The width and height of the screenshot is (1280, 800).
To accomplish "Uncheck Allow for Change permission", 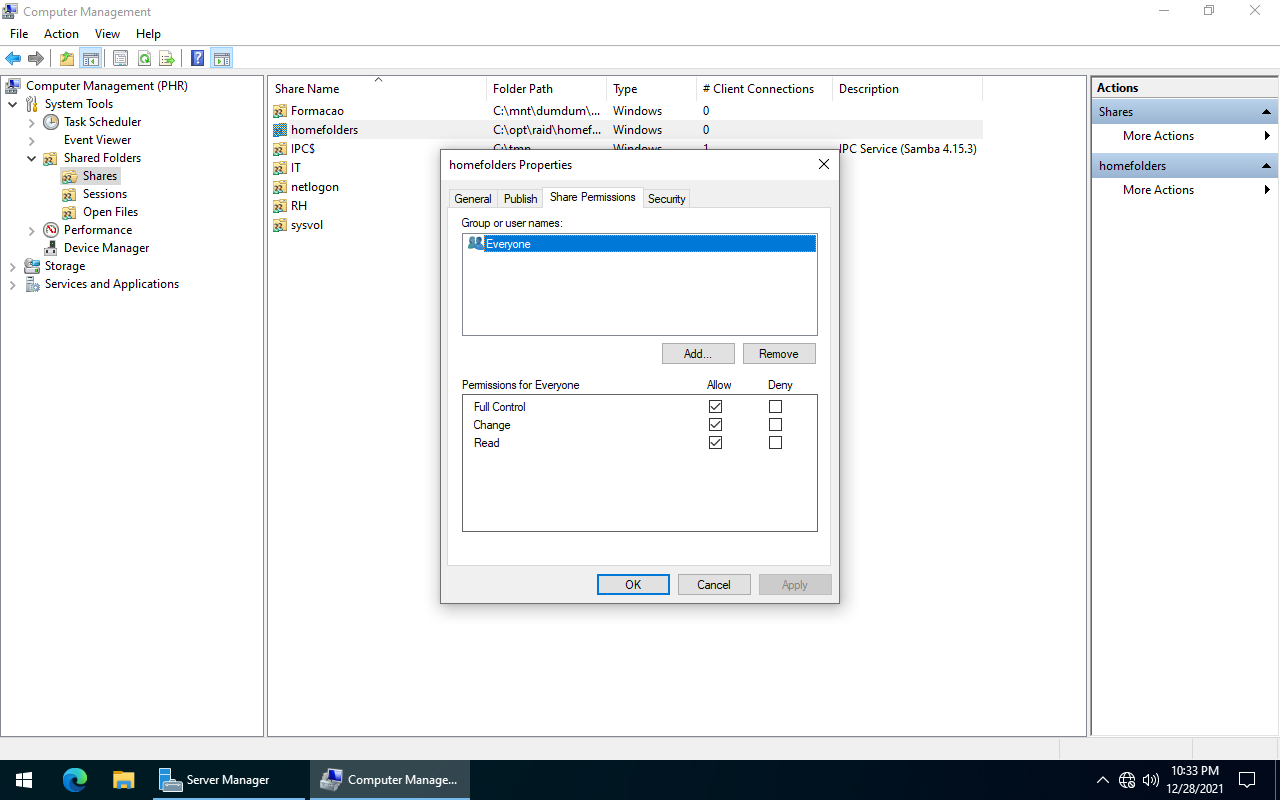I will click(x=715, y=424).
